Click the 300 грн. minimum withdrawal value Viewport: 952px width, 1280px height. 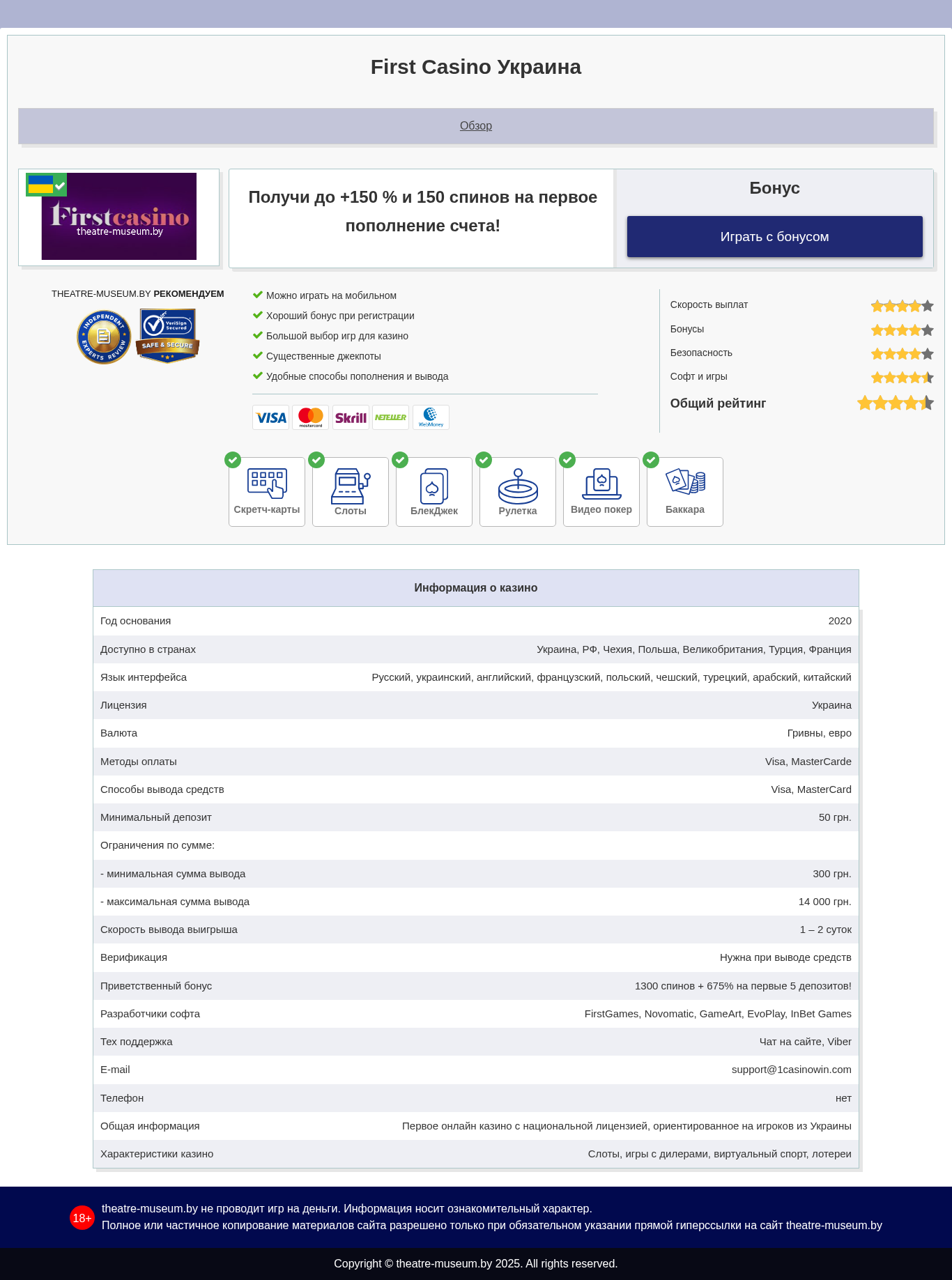[832, 874]
